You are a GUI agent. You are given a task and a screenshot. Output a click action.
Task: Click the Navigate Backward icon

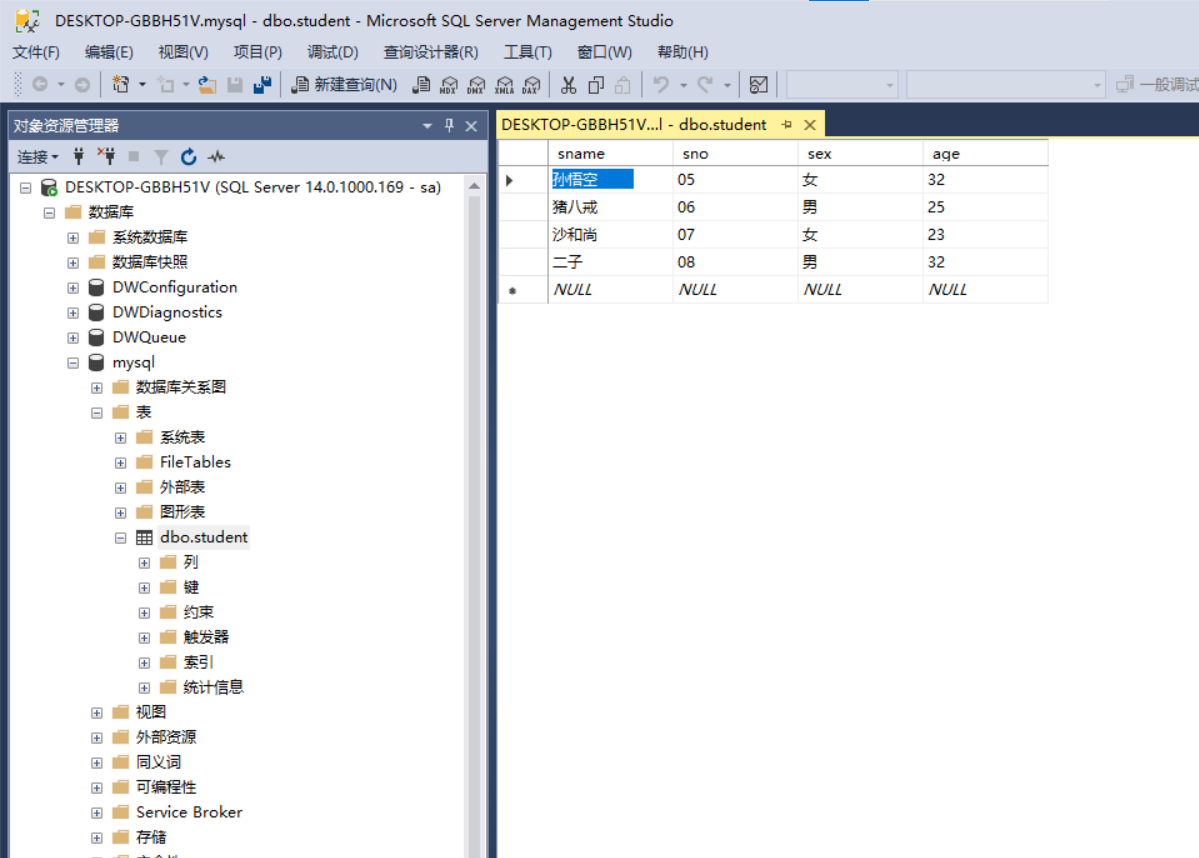point(40,84)
